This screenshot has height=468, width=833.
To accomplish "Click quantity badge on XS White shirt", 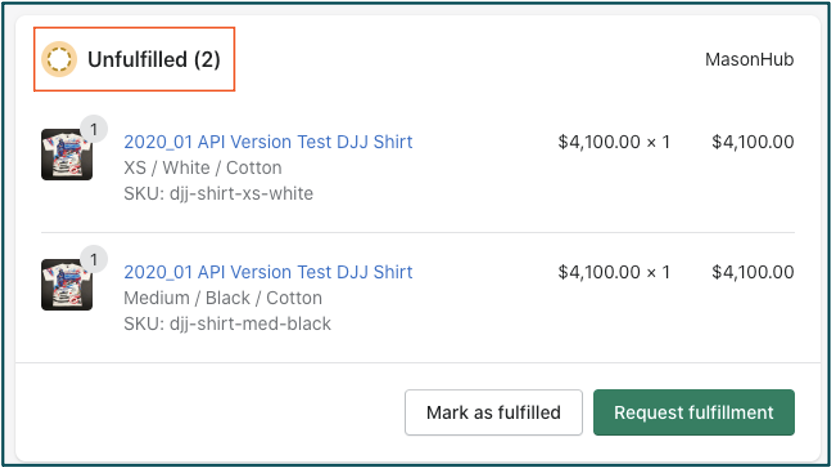I will (94, 129).
